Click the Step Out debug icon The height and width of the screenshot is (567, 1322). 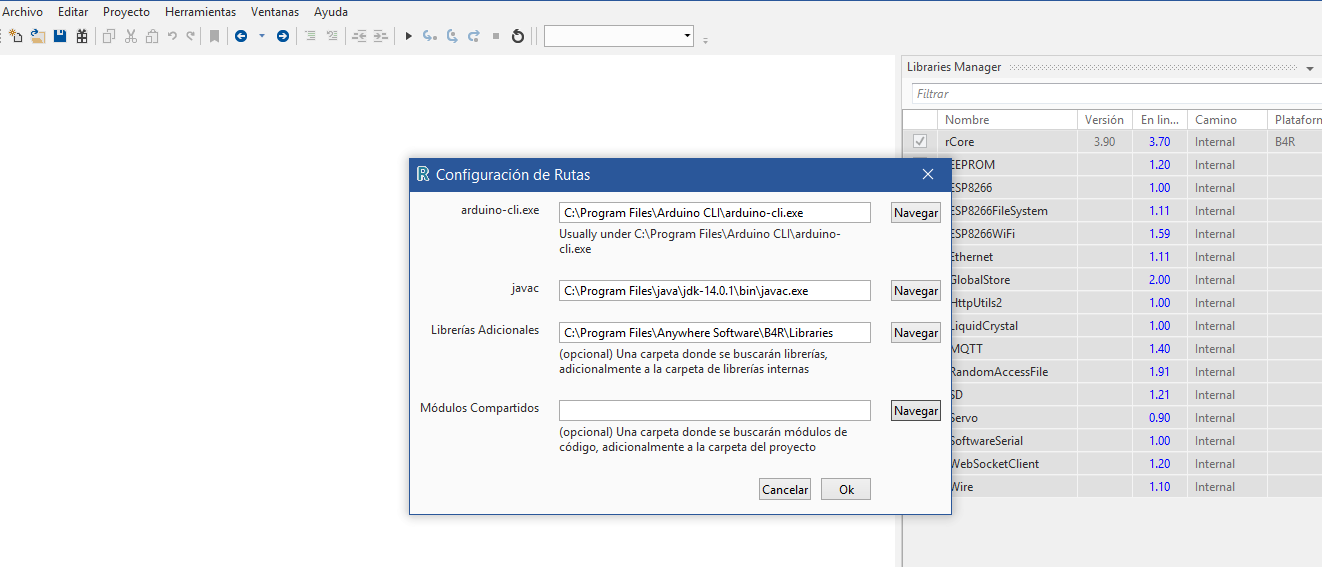click(474, 36)
